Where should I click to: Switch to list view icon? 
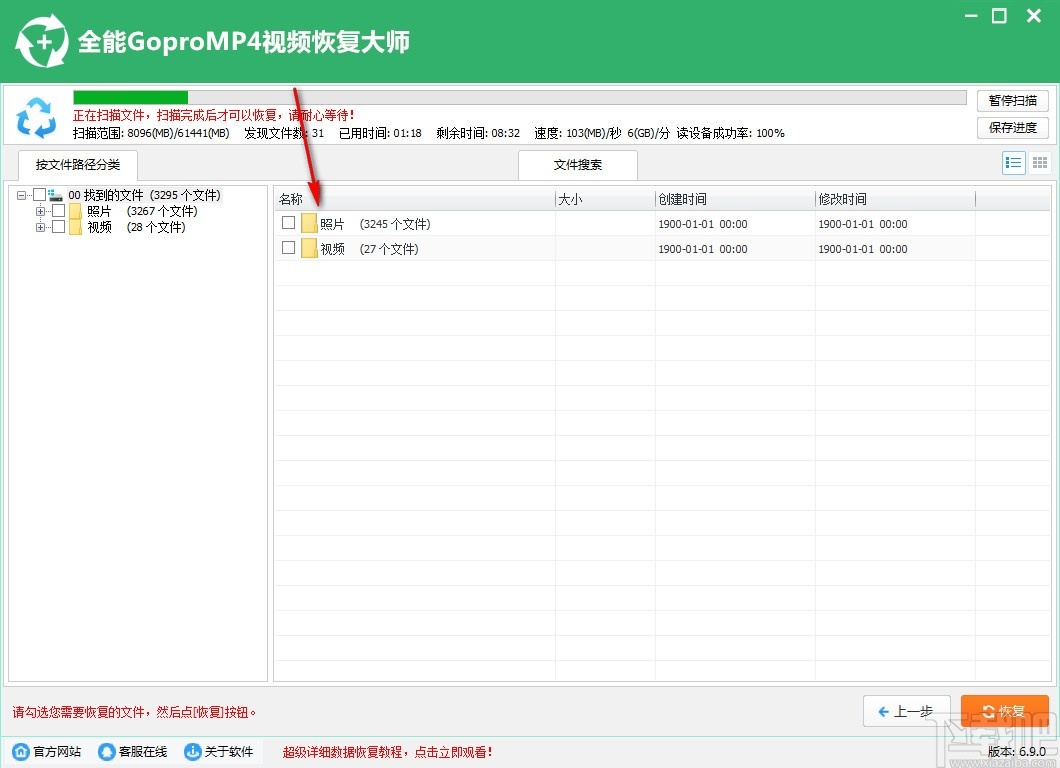[x=1013, y=163]
